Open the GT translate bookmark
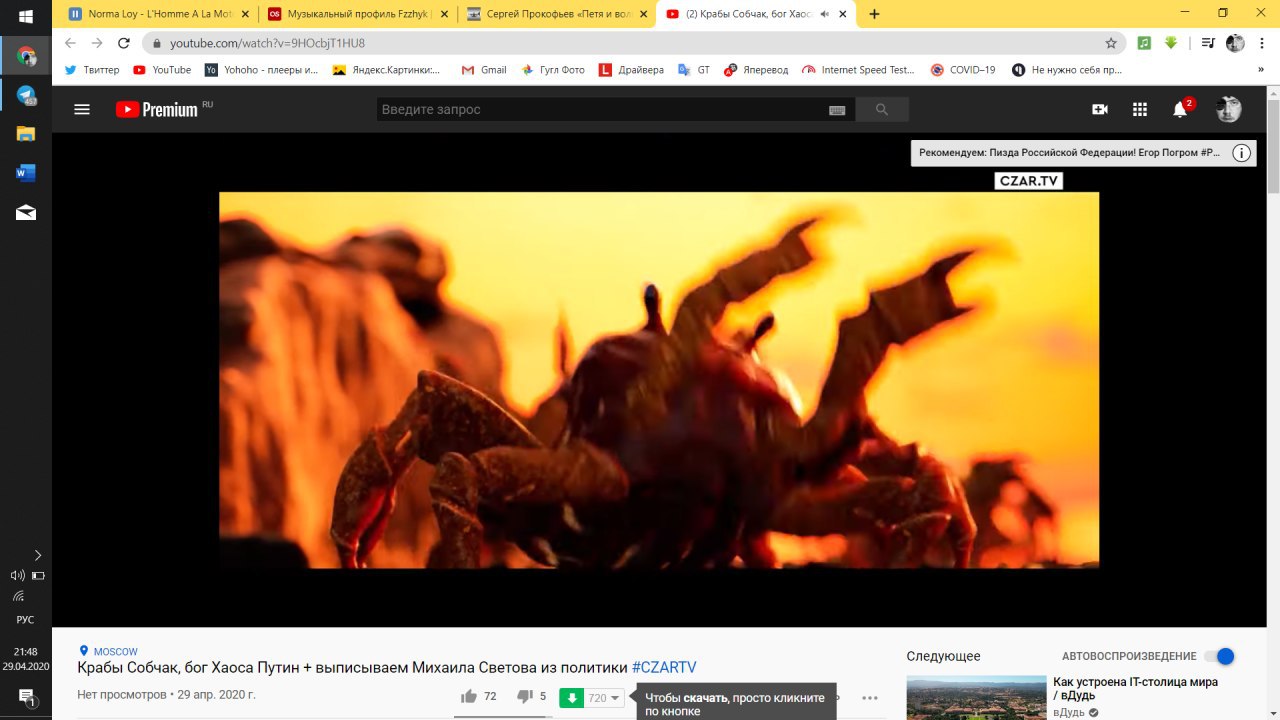Viewport: 1280px width, 720px height. click(694, 70)
